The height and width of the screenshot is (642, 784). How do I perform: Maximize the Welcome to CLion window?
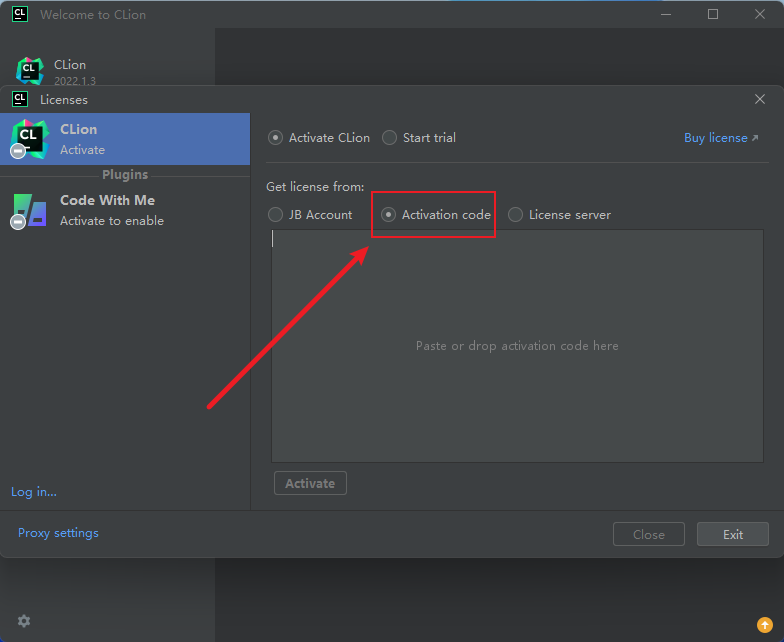point(712,14)
